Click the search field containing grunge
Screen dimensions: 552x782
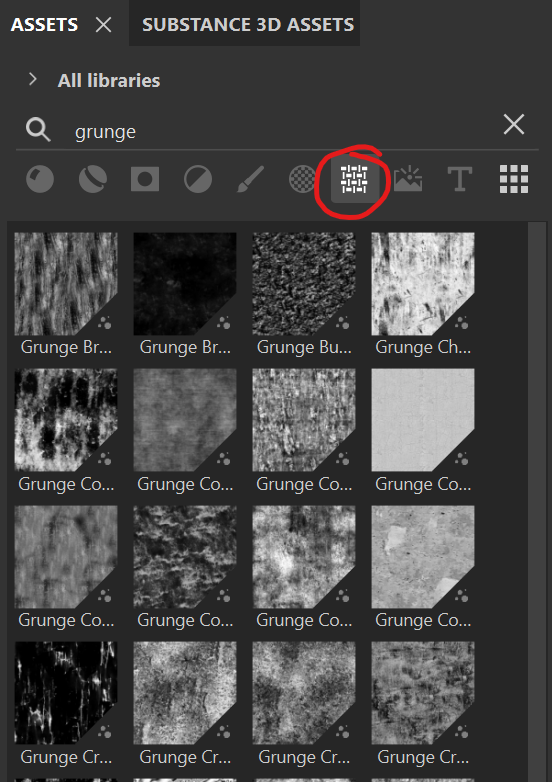[277, 131]
